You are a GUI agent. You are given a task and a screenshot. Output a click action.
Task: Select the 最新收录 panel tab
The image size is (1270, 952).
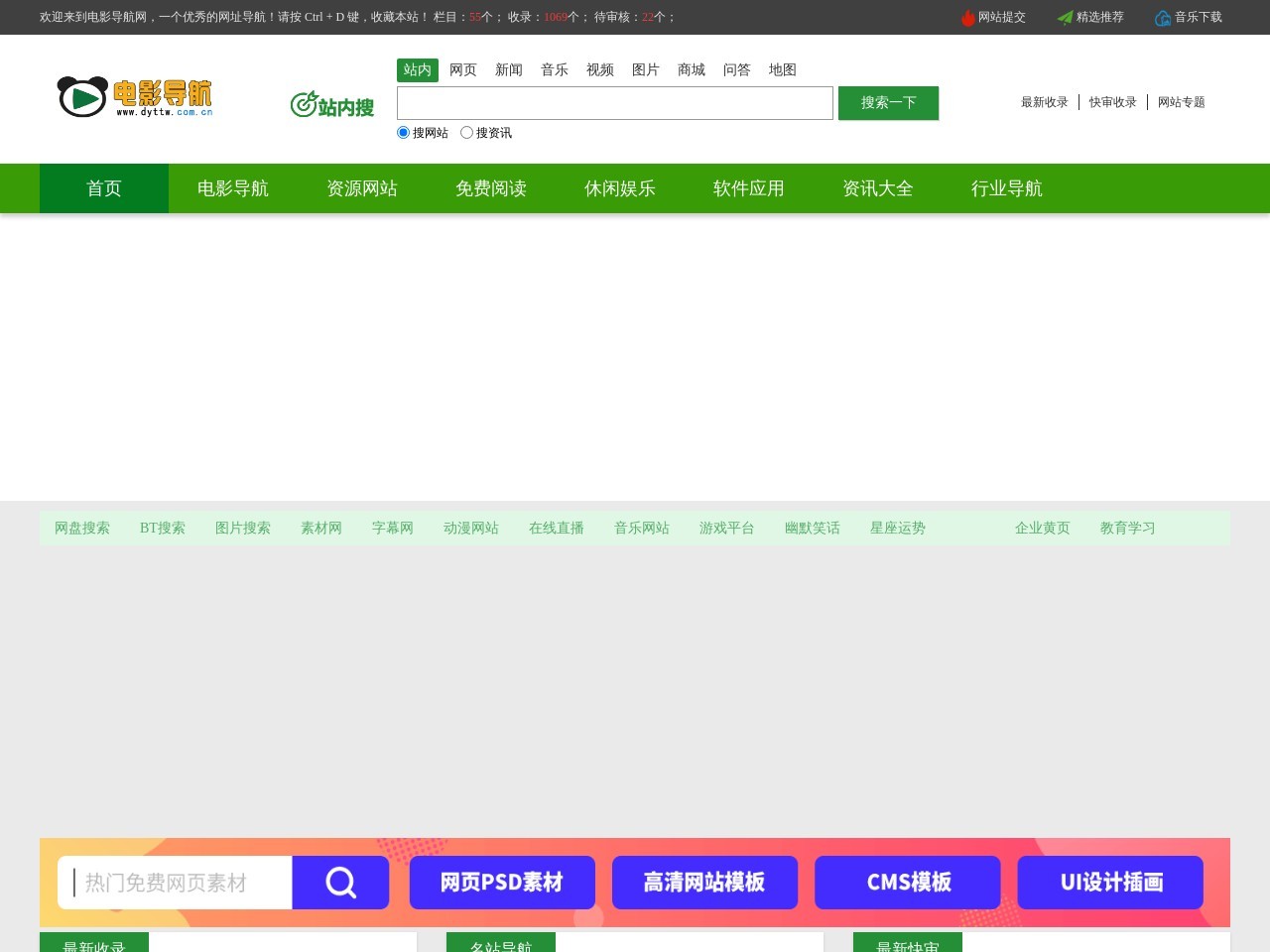point(94,943)
